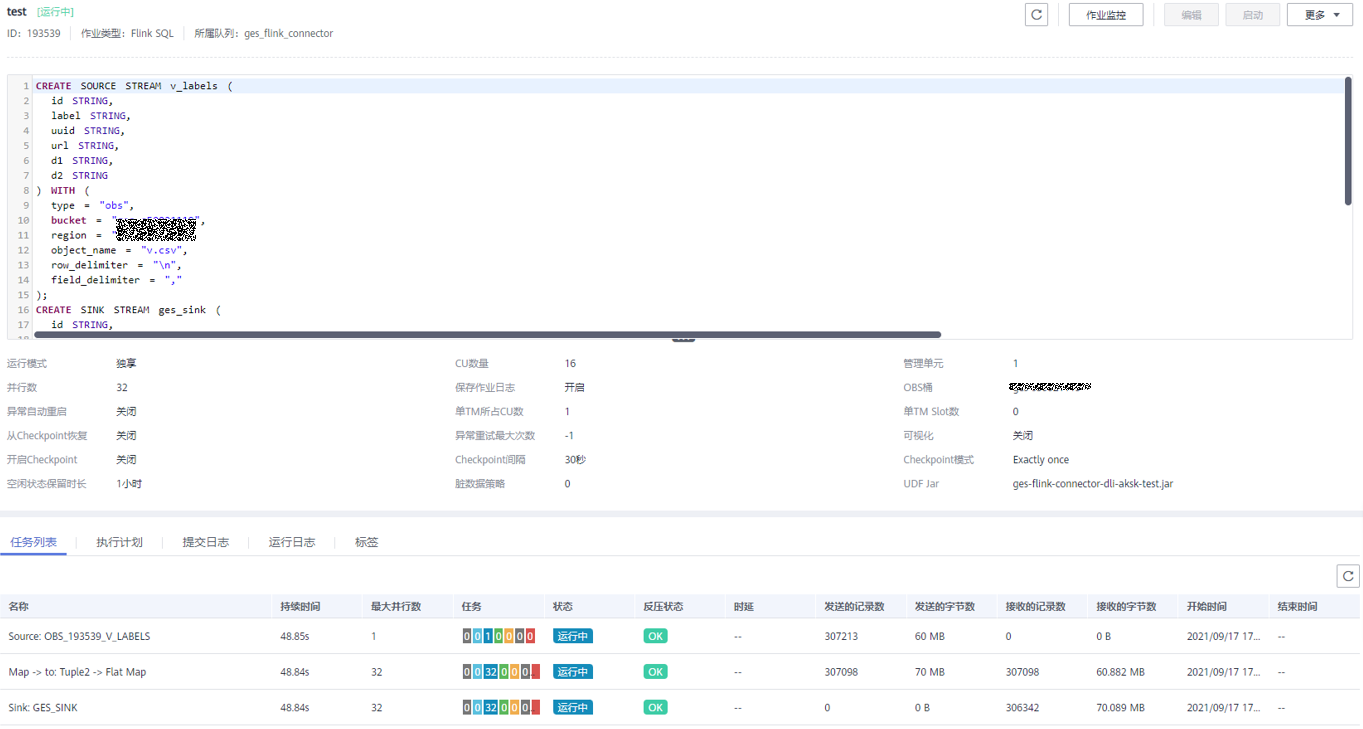
Task: Show the 提交日志 tab
Action: click(x=205, y=542)
